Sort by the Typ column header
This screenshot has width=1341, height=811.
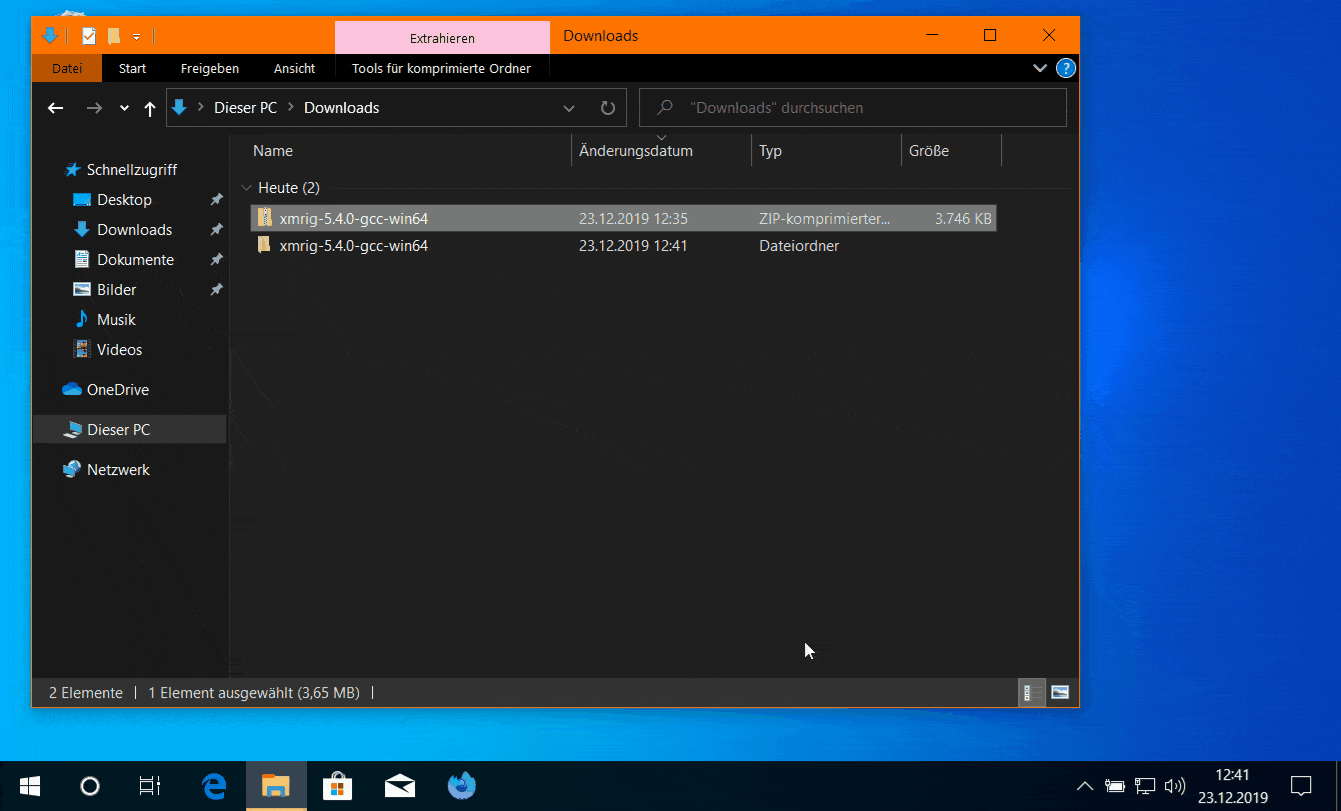pos(826,151)
